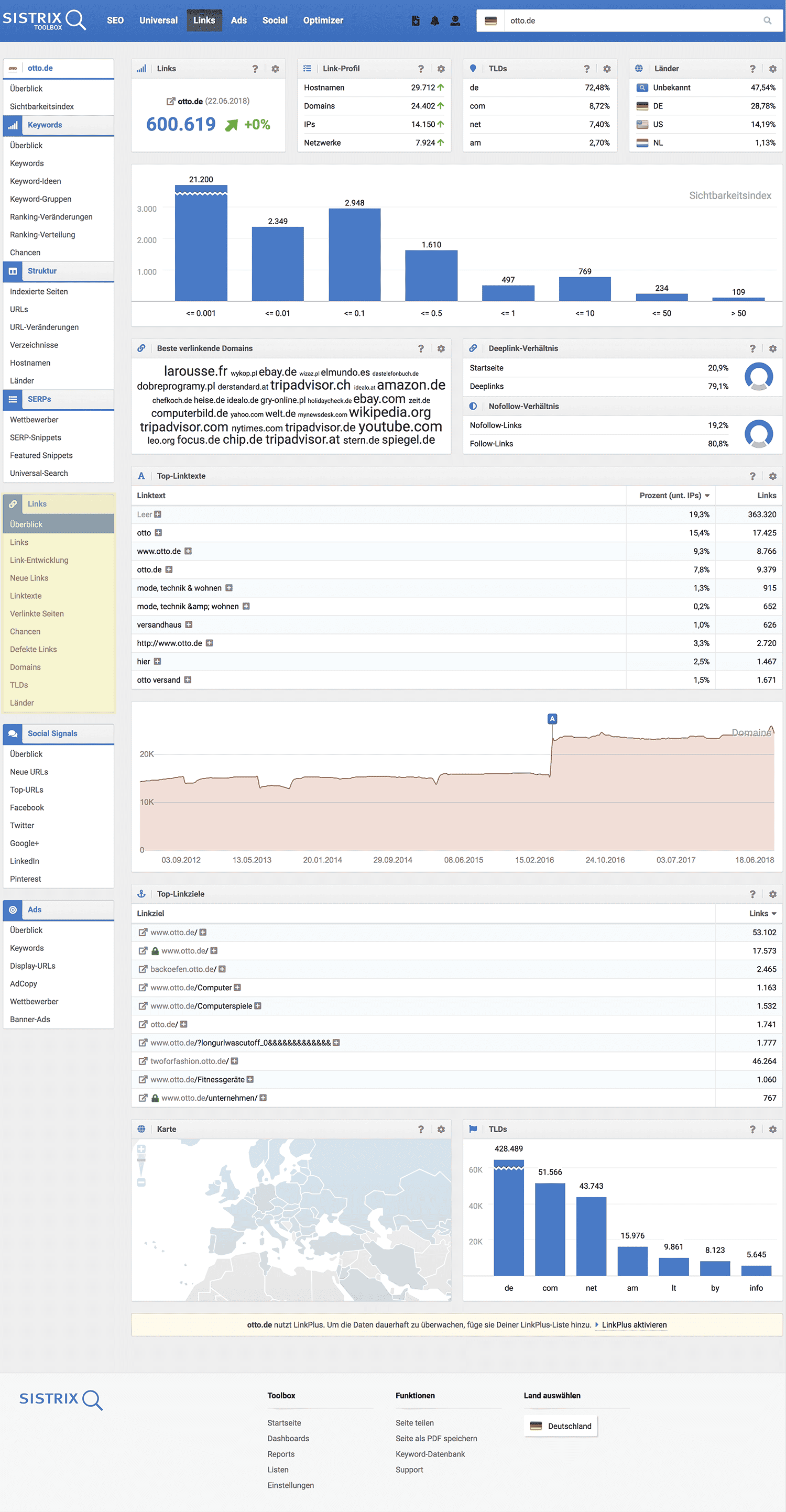Click the search magnifier icon

click(767, 20)
